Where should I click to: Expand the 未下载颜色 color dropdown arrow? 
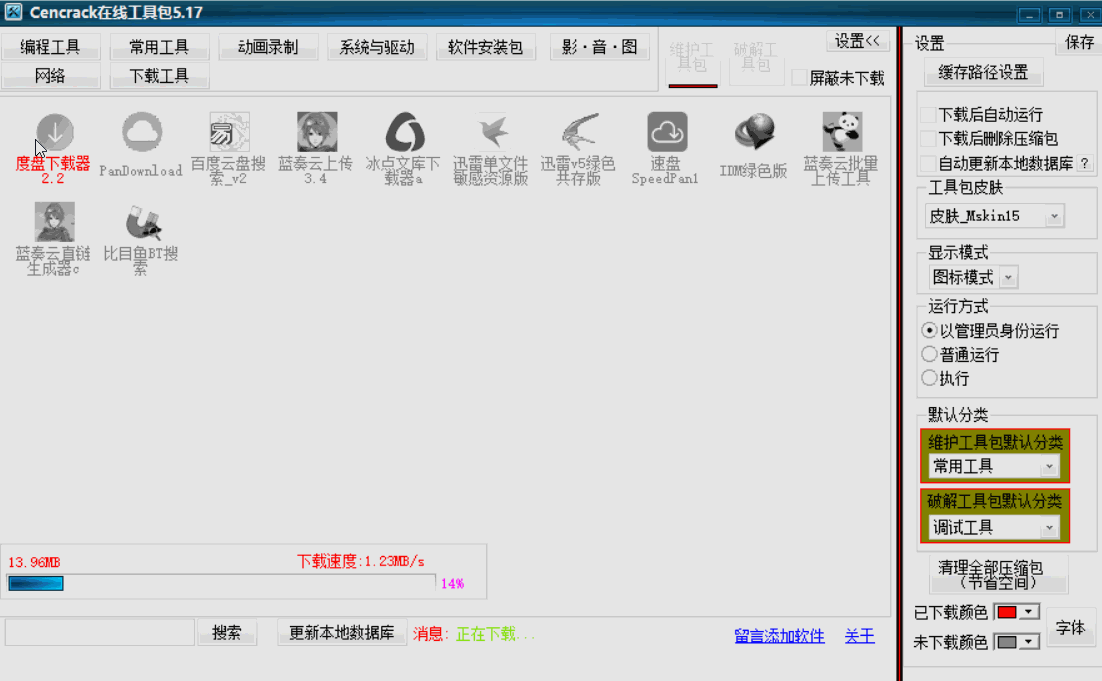1029,642
